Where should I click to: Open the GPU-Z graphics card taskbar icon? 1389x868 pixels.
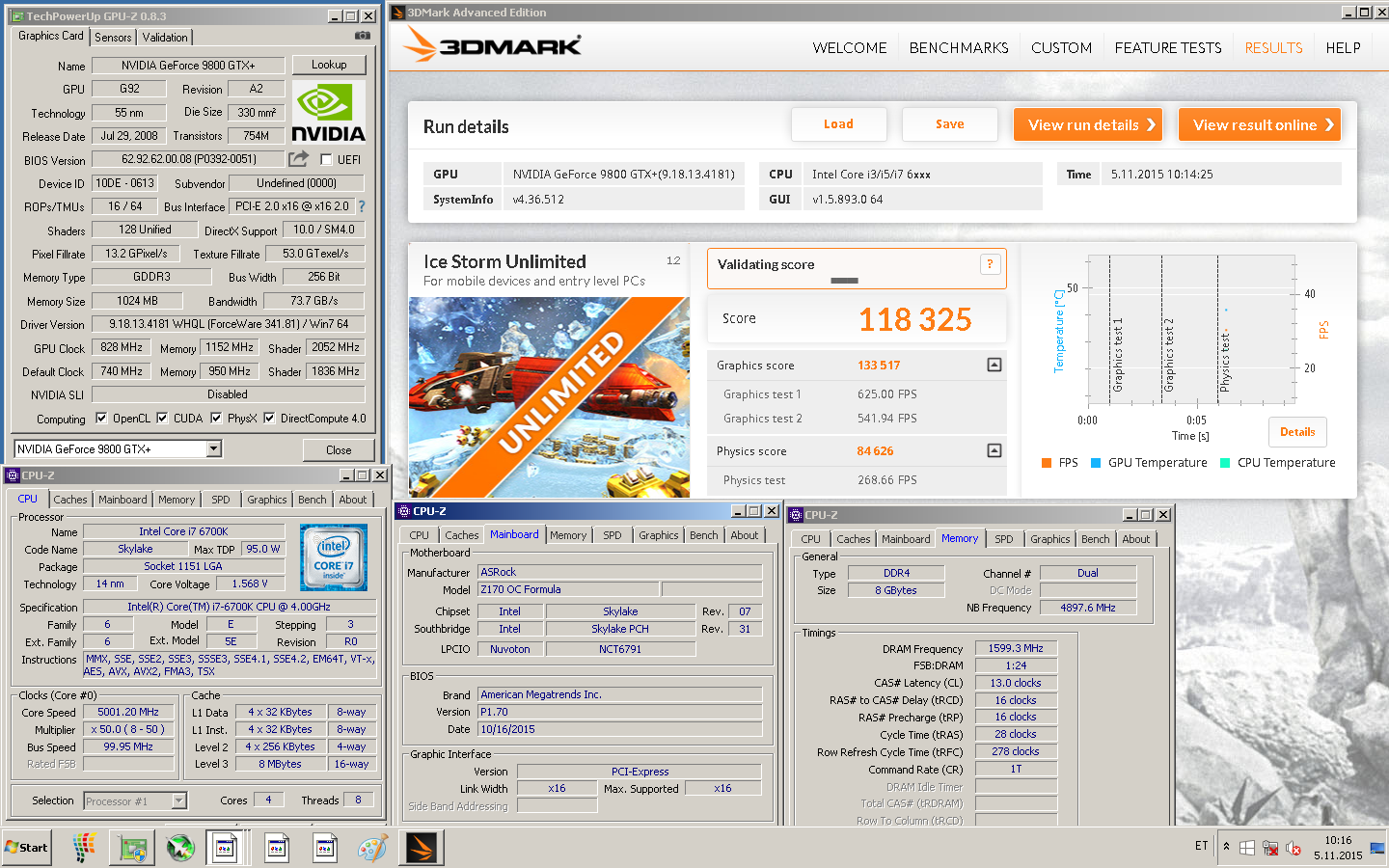click(133, 848)
